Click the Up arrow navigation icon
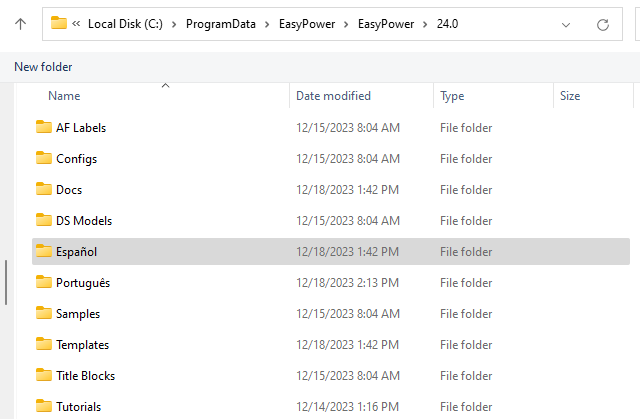Image resolution: width=640 pixels, height=419 pixels. pos(20,23)
